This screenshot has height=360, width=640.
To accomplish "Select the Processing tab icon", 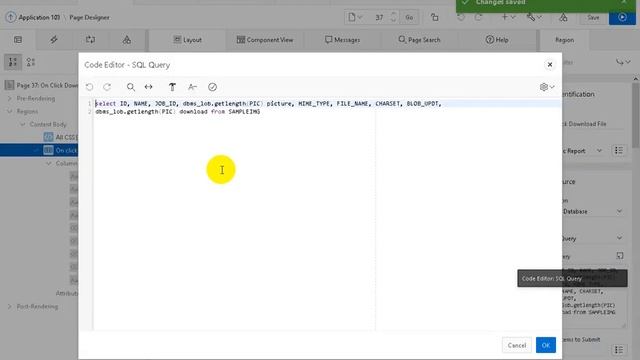I will coord(90,40).
